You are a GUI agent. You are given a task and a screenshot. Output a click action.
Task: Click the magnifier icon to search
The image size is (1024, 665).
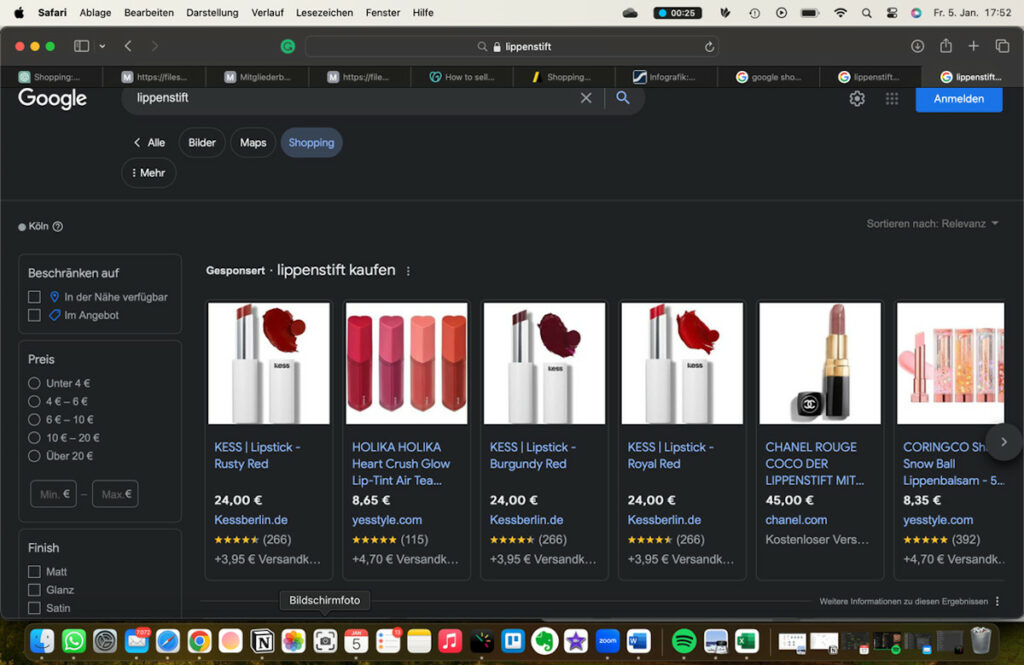pyautogui.click(x=622, y=99)
